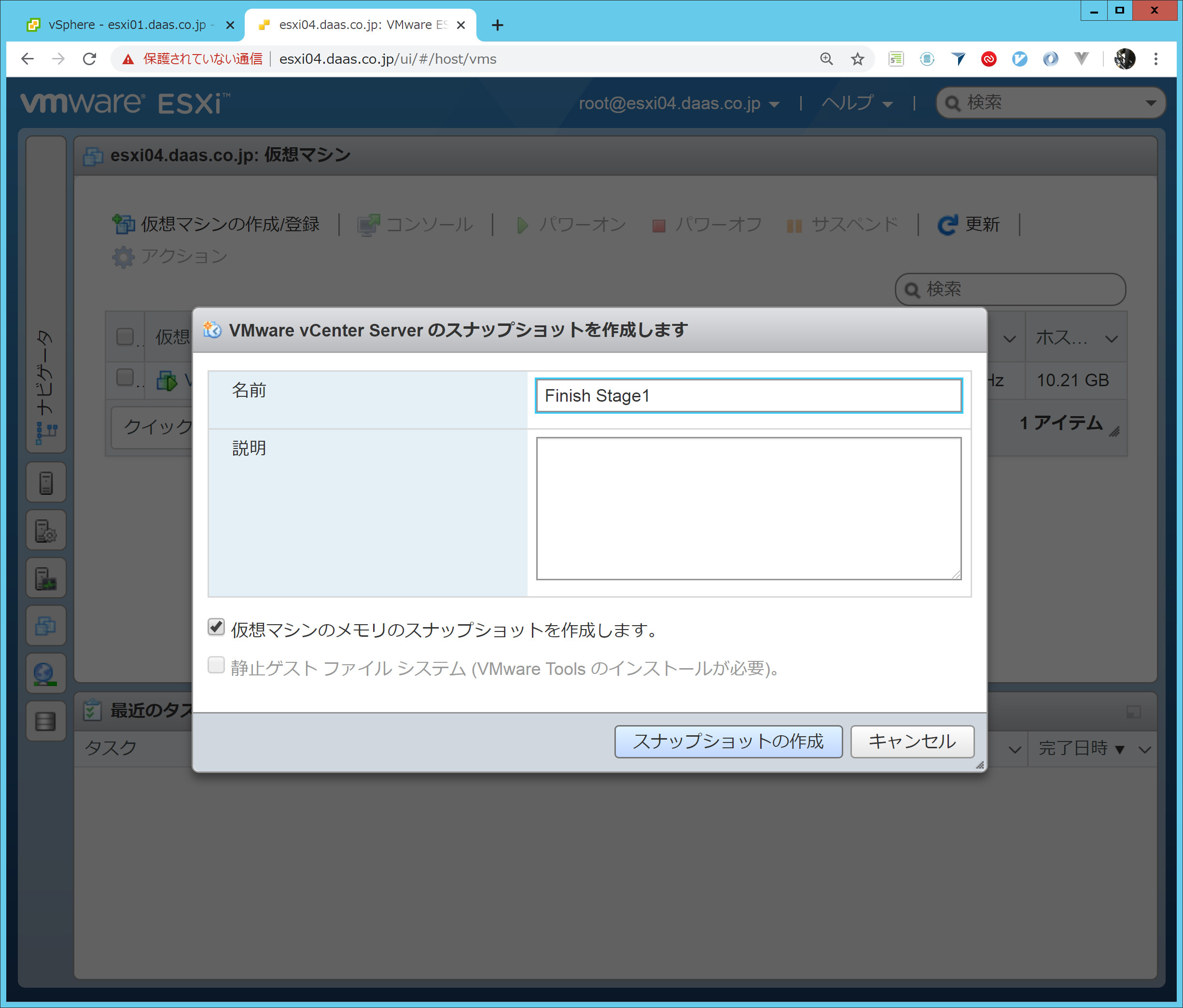Screen dimensions: 1183x1008
Task: Click the 1 アイテム count text
Action: 1061,422
